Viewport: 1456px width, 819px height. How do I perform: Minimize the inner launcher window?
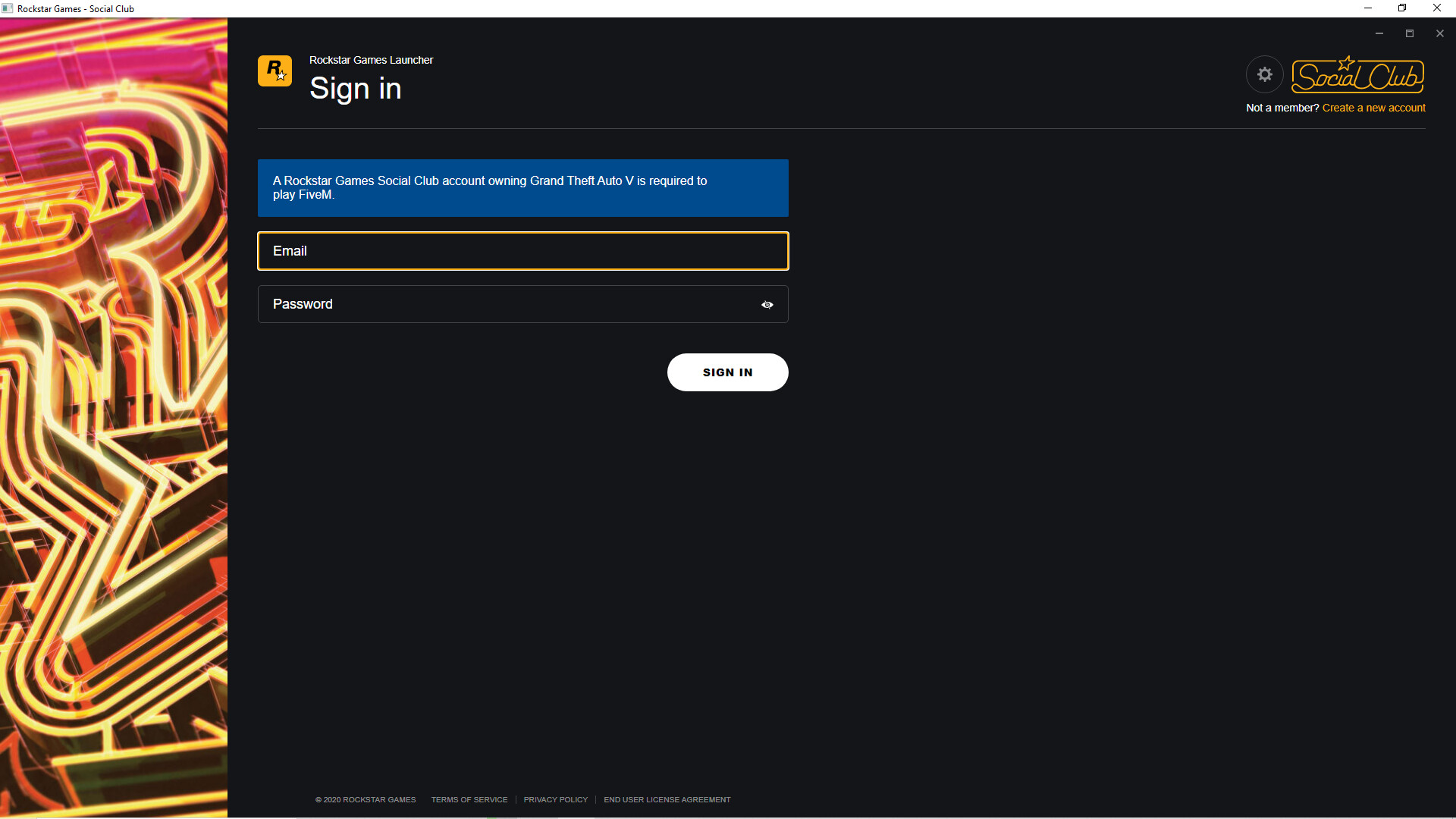(1379, 33)
